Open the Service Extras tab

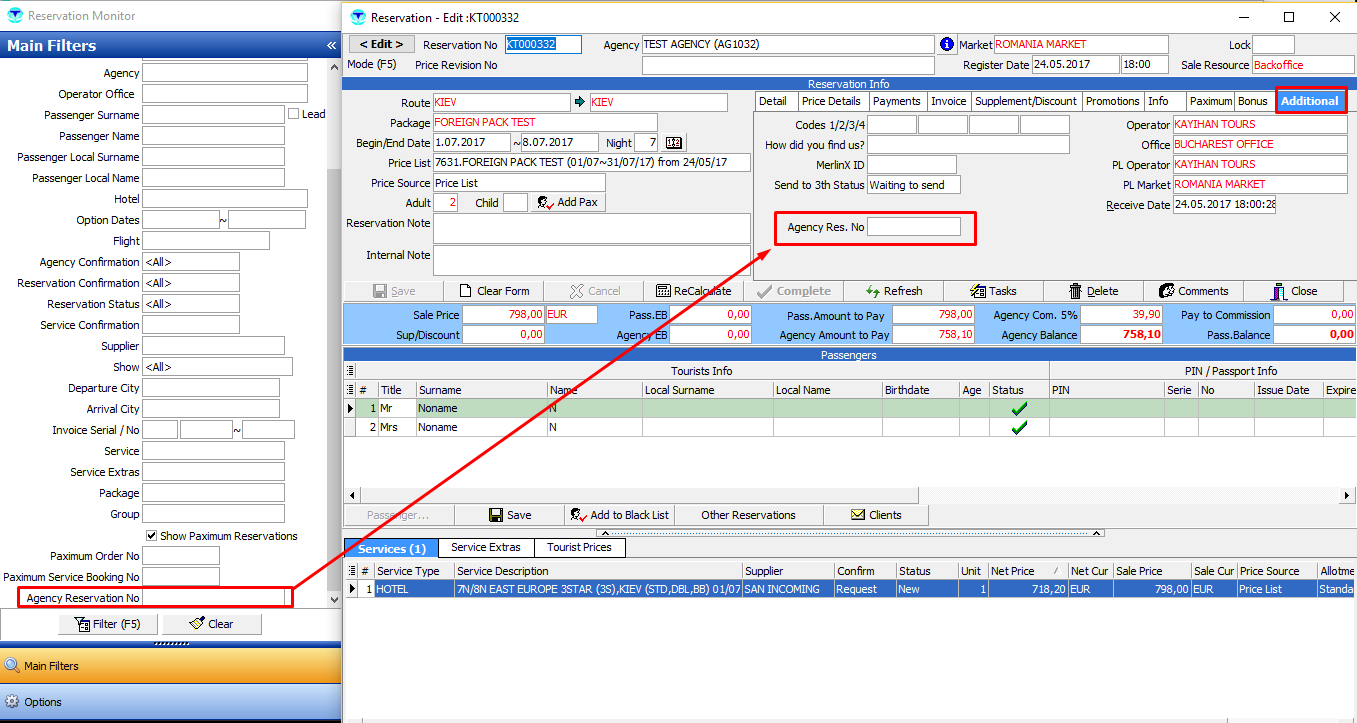(486, 548)
